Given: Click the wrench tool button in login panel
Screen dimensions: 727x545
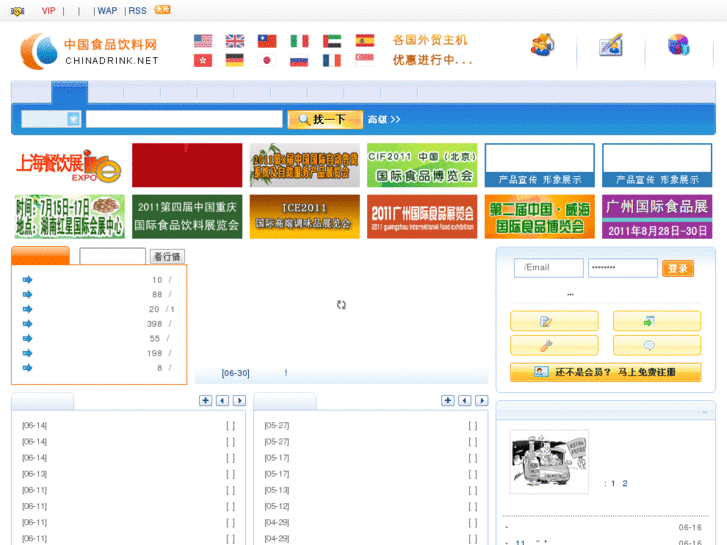Looking at the screenshot, I should [x=555, y=346].
